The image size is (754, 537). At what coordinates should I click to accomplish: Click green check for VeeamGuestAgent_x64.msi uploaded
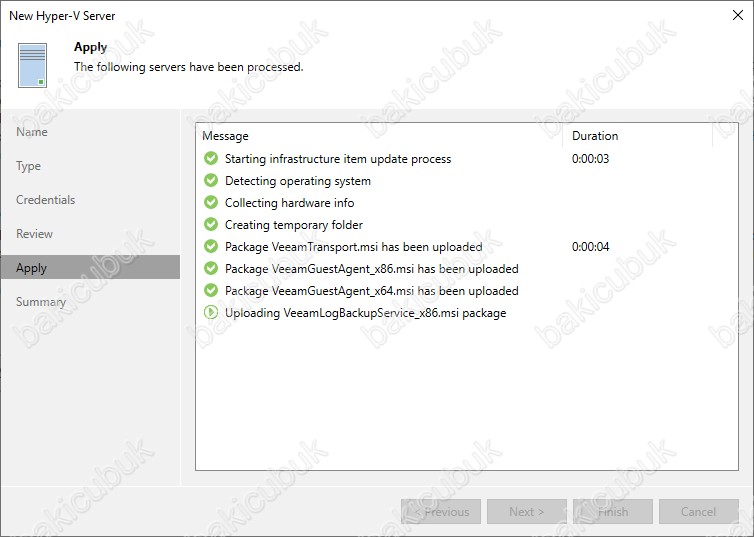pos(211,290)
